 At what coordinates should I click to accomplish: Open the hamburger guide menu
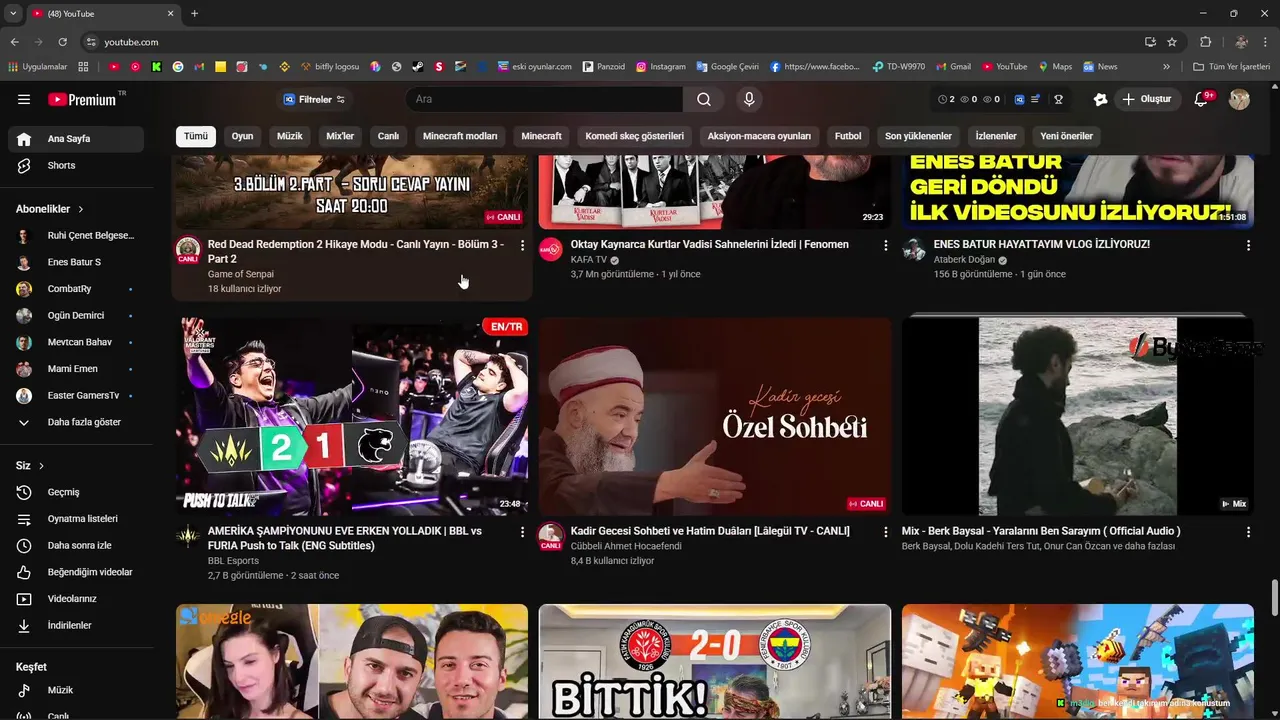(x=24, y=99)
